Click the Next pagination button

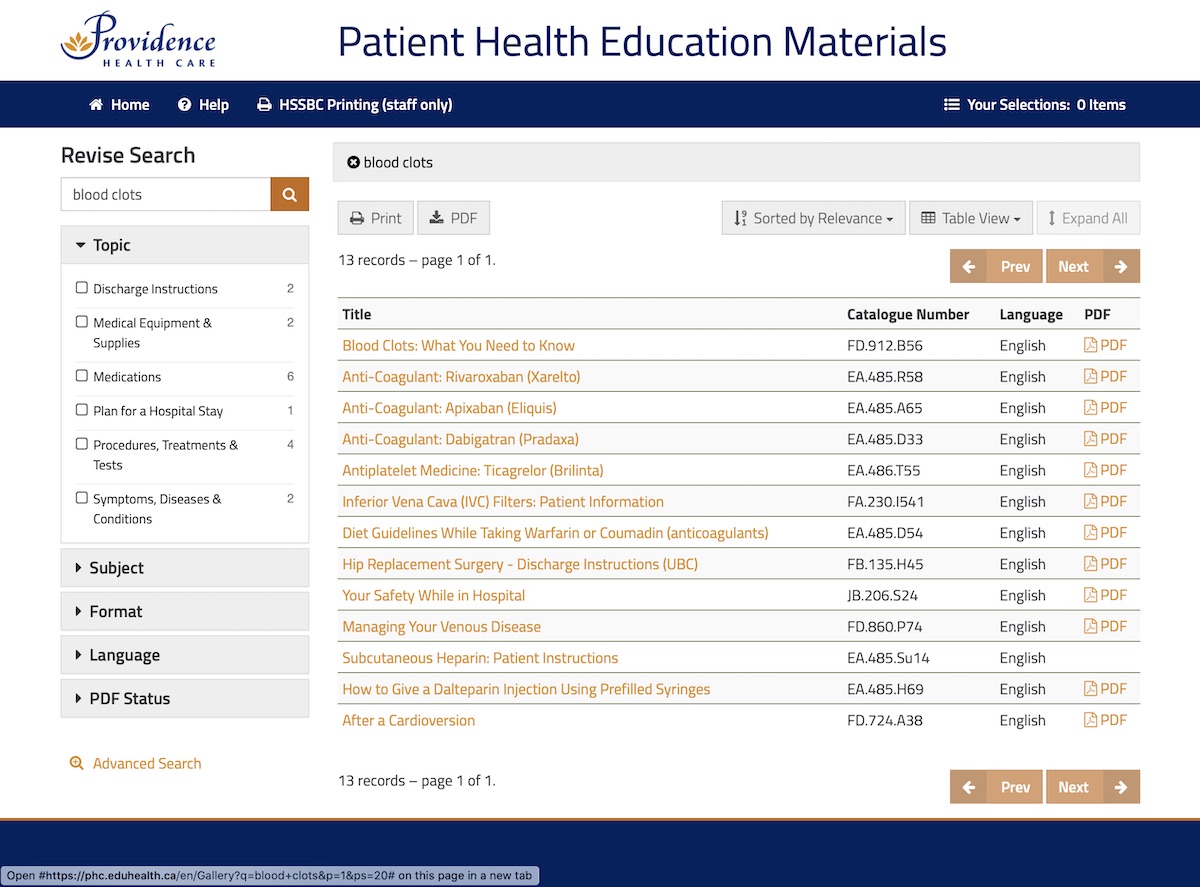pos(1092,266)
